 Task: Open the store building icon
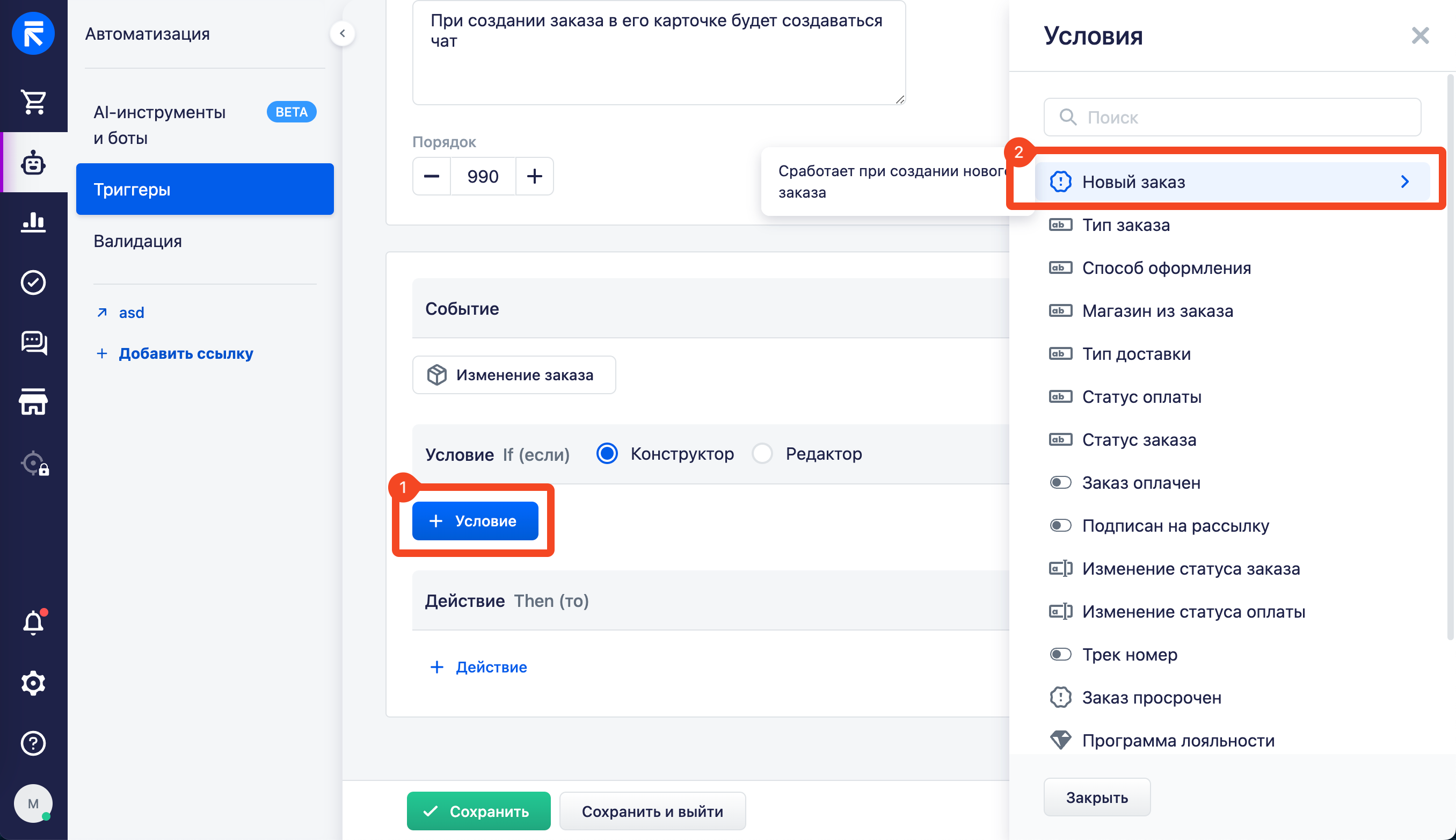33,402
